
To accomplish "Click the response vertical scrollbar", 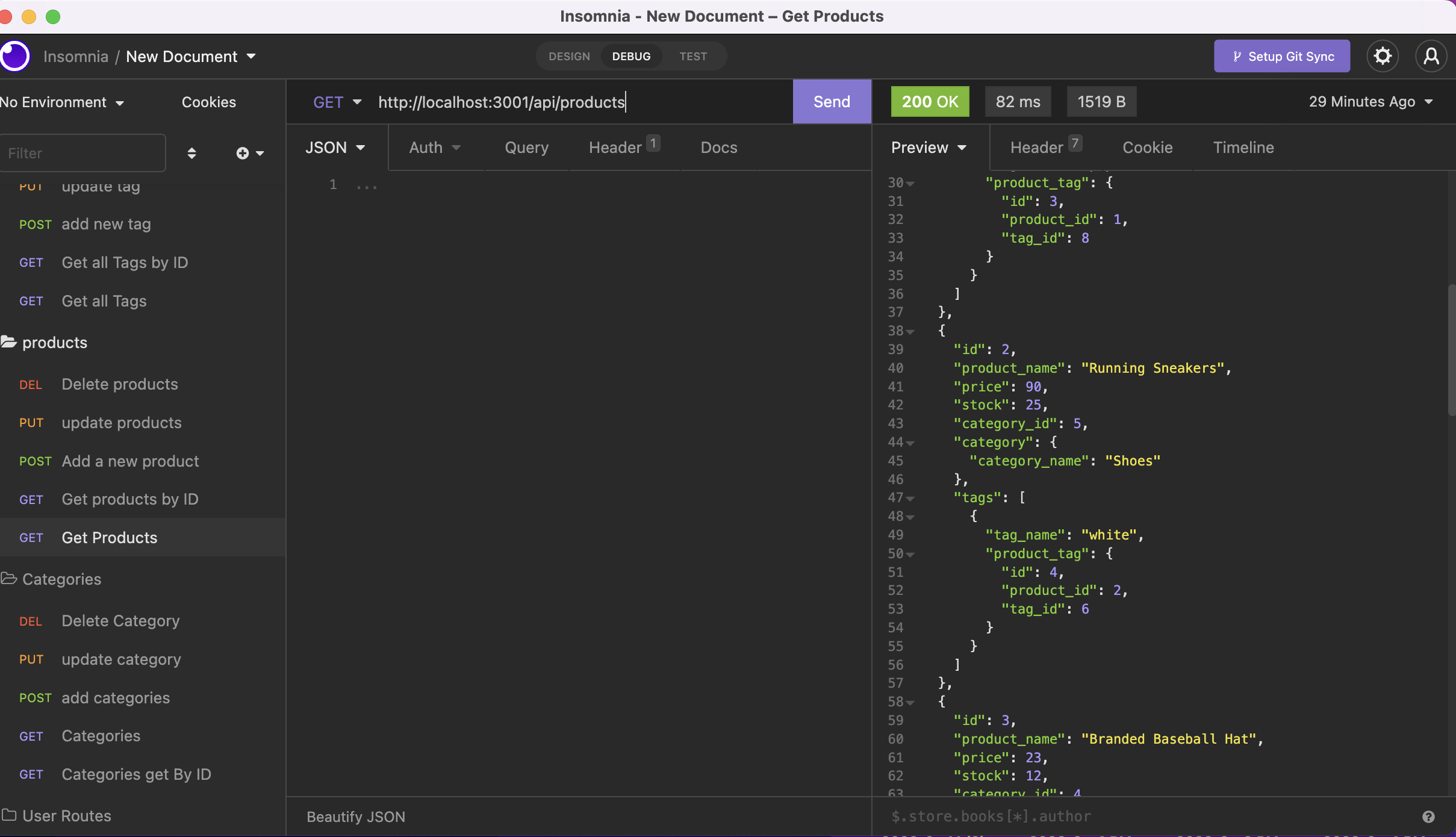I will point(1451,349).
